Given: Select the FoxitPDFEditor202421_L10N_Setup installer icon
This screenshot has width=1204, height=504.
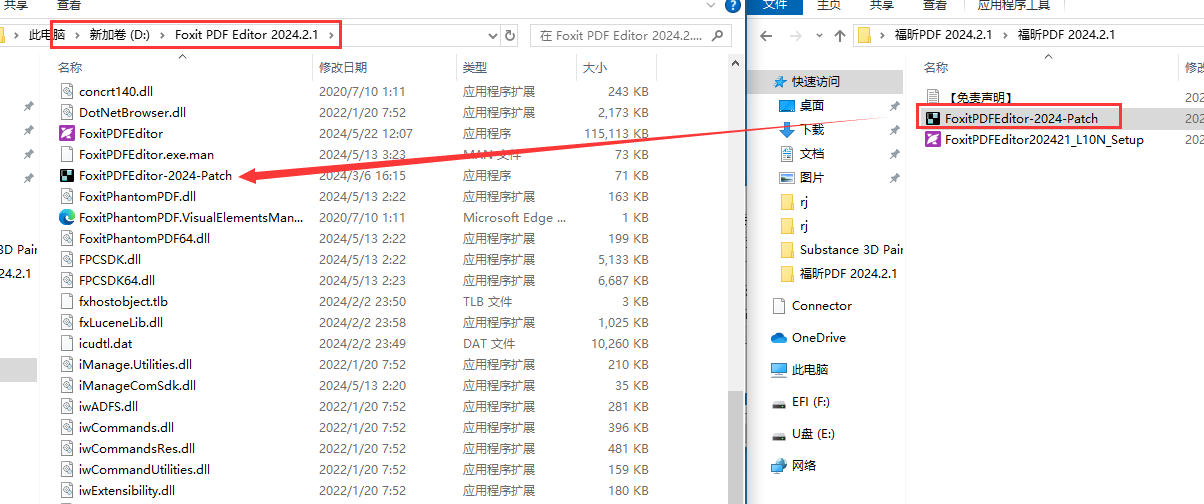Looking at the screenshot, I should tap(933, 139).
